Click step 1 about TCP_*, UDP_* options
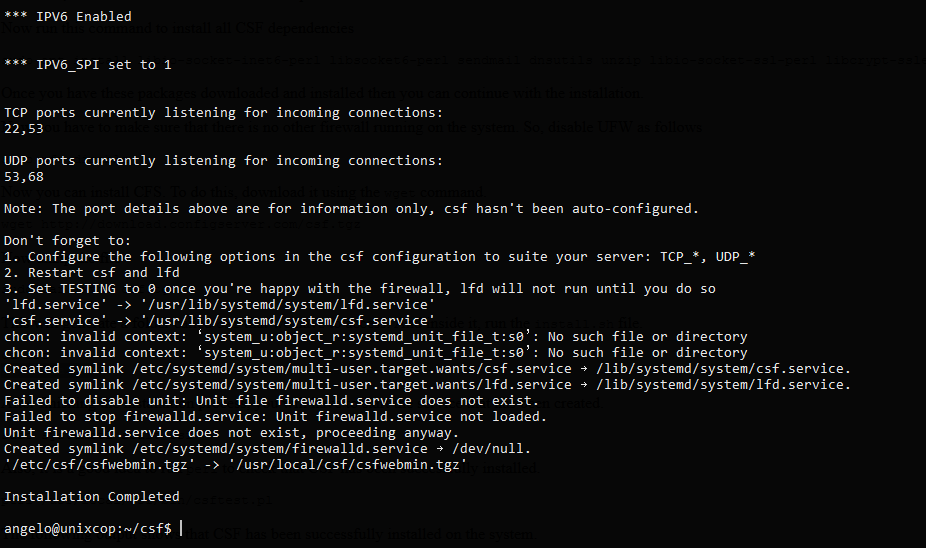Screen dimensions: 926x548 pyautogui.click(x=379, y=257)
